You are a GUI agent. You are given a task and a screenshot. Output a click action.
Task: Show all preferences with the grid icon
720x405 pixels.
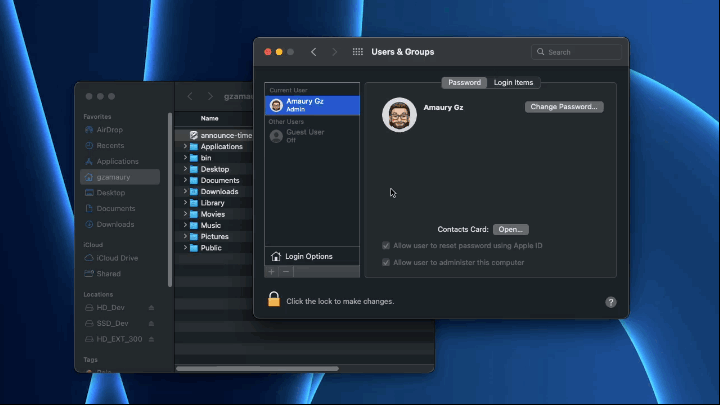coord(357,52)
